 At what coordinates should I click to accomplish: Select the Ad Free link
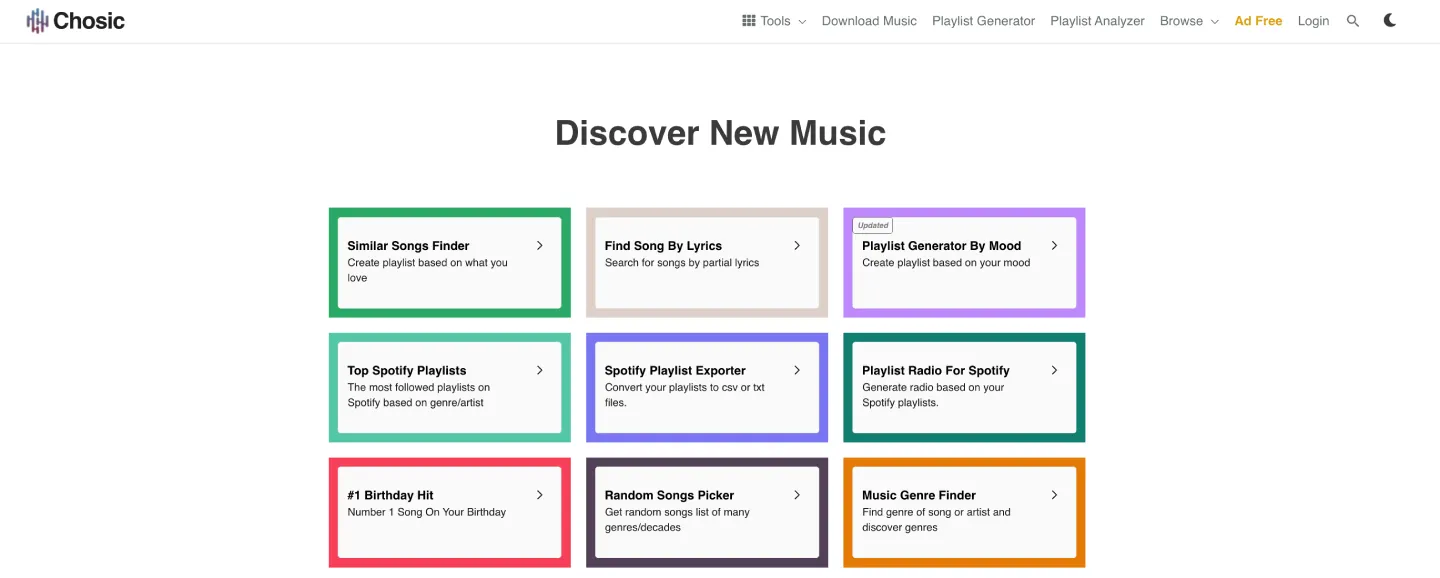[x=1258, y=21]
